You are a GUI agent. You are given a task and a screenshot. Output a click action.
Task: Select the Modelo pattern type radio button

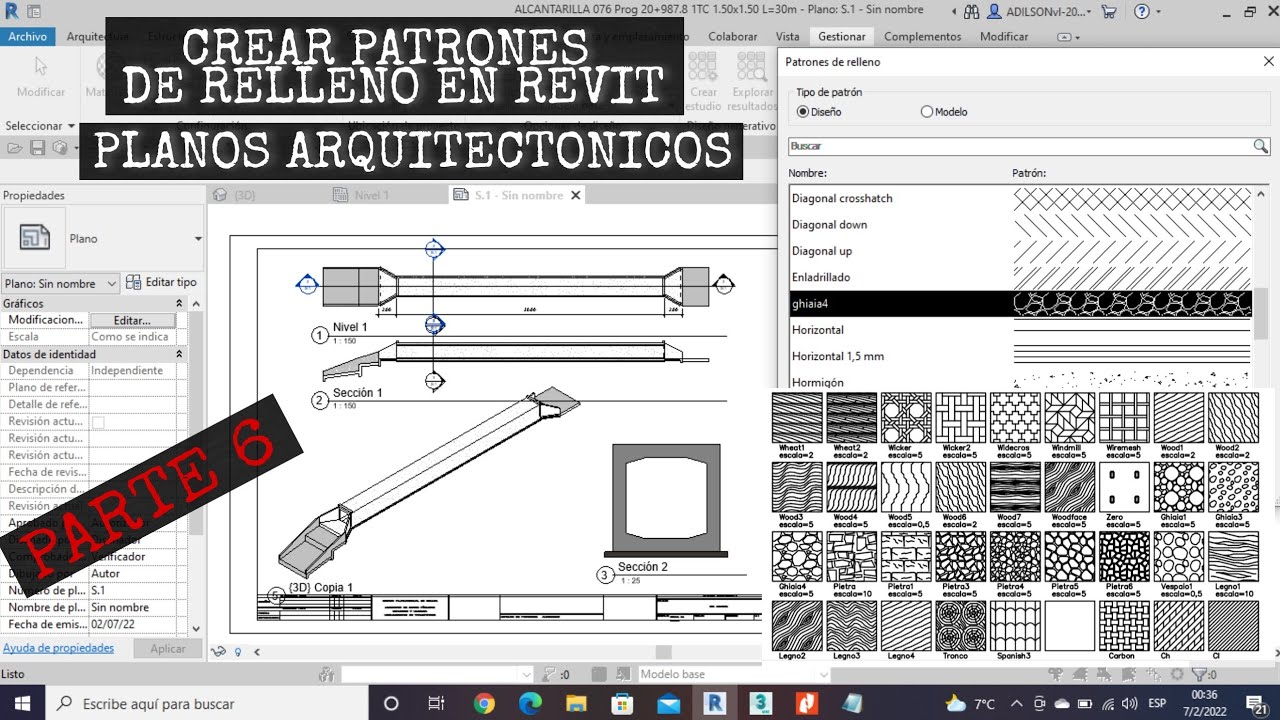(x=926, y=112)
